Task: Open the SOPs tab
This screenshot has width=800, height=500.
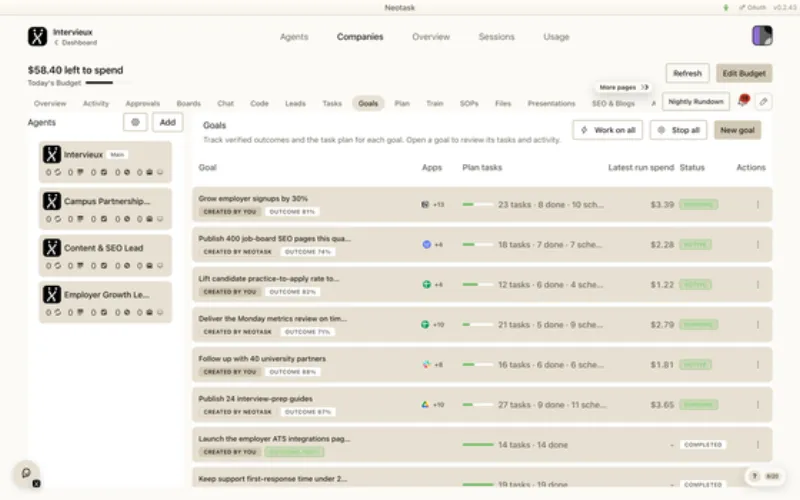Action: (469, 104)
